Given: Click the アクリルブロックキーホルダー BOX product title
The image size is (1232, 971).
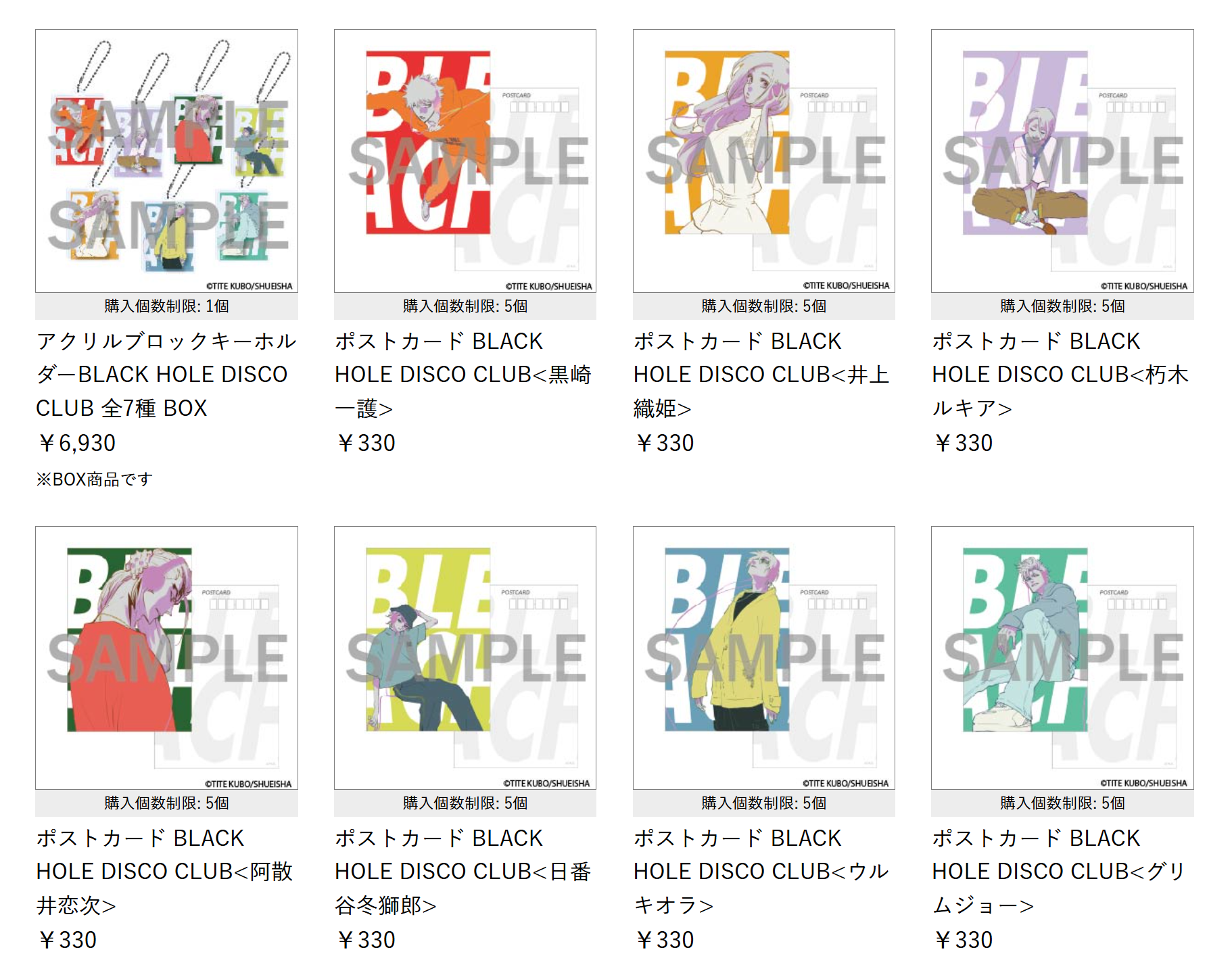Looking at the screenshot, I should [x=166, y=375].
